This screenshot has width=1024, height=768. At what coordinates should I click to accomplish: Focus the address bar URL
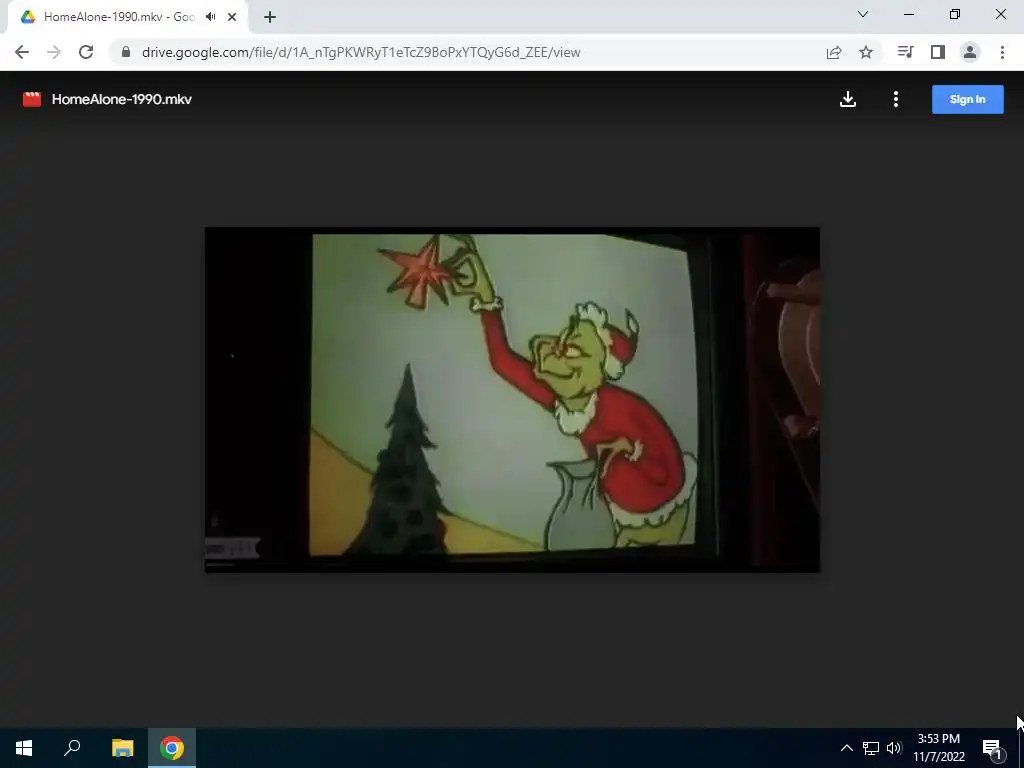pos(361,52)
